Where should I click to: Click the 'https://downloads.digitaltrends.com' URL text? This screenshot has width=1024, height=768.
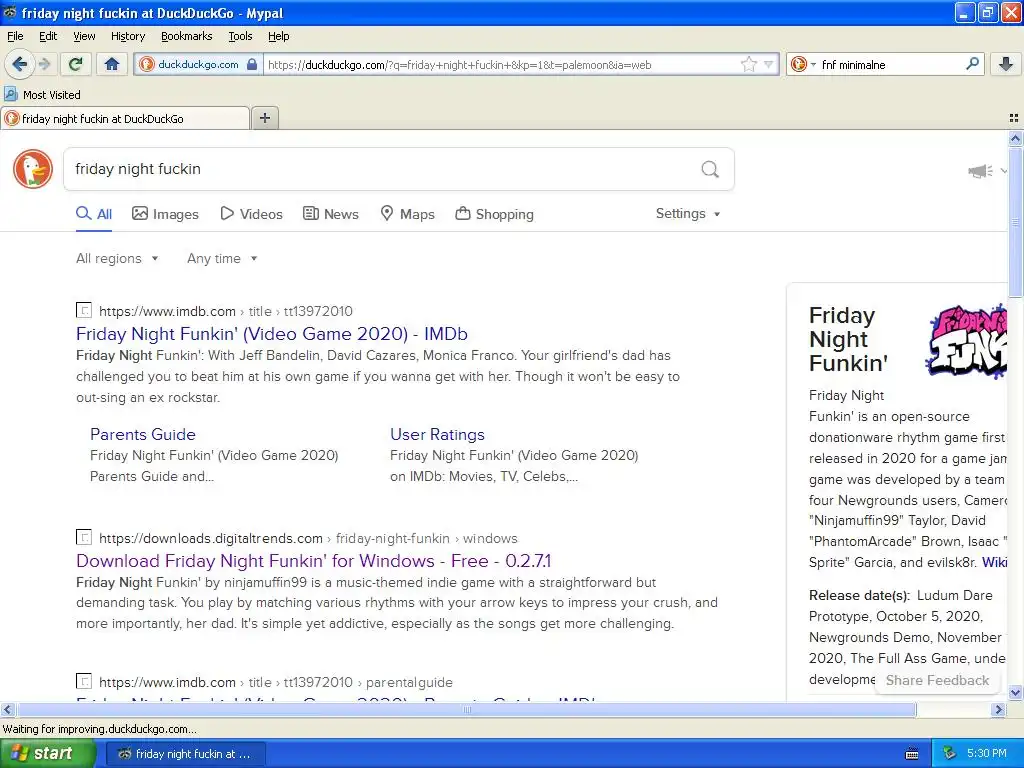point(211,539)
